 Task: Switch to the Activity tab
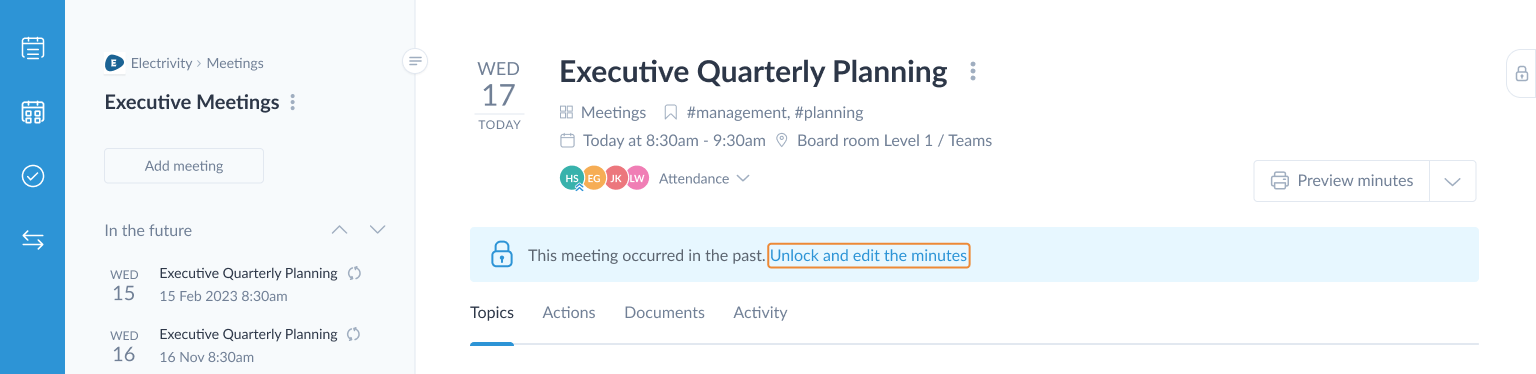760,313
